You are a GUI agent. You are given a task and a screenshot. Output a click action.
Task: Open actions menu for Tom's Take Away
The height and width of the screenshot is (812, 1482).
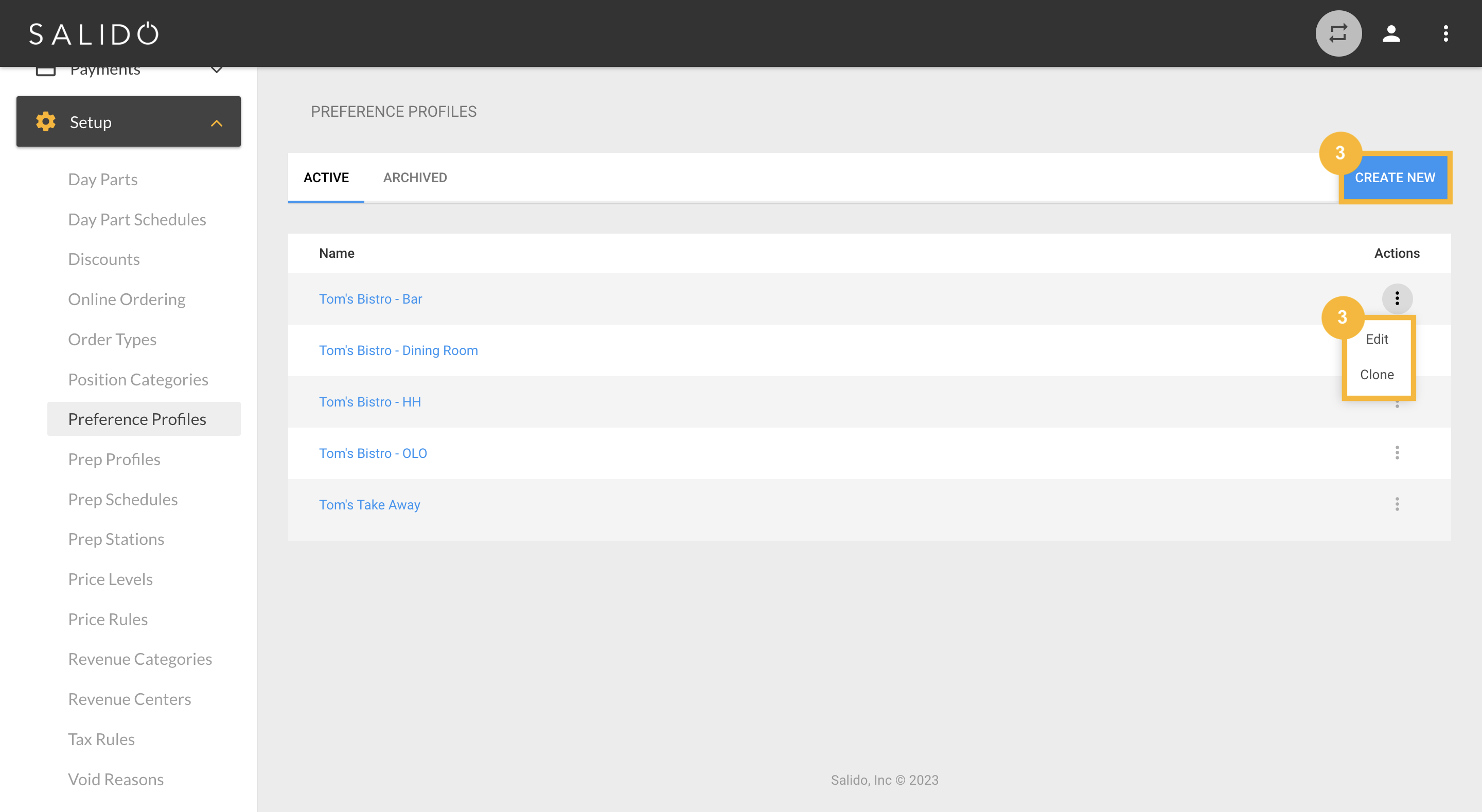[1397, 504]
